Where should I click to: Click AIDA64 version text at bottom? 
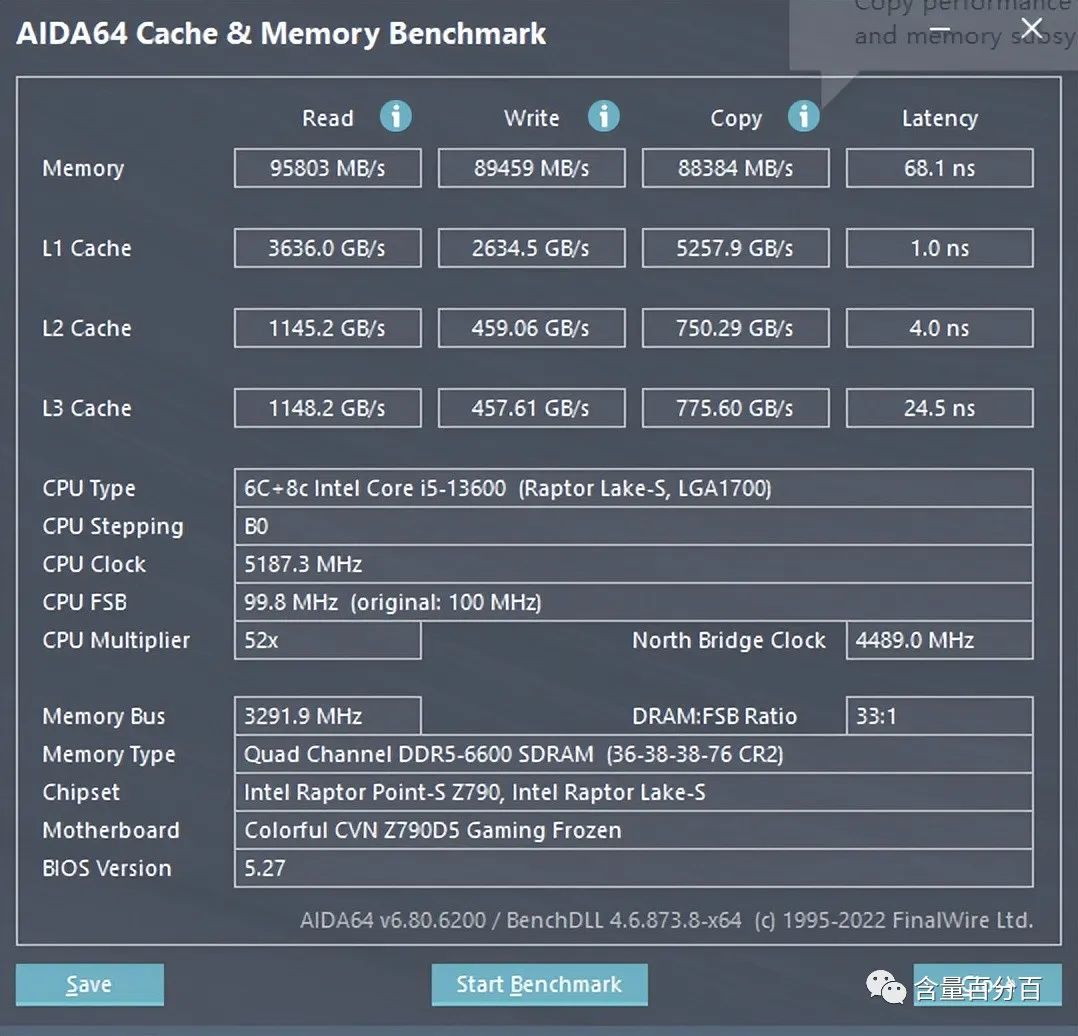pyautogui.click(x=666, y=920)
